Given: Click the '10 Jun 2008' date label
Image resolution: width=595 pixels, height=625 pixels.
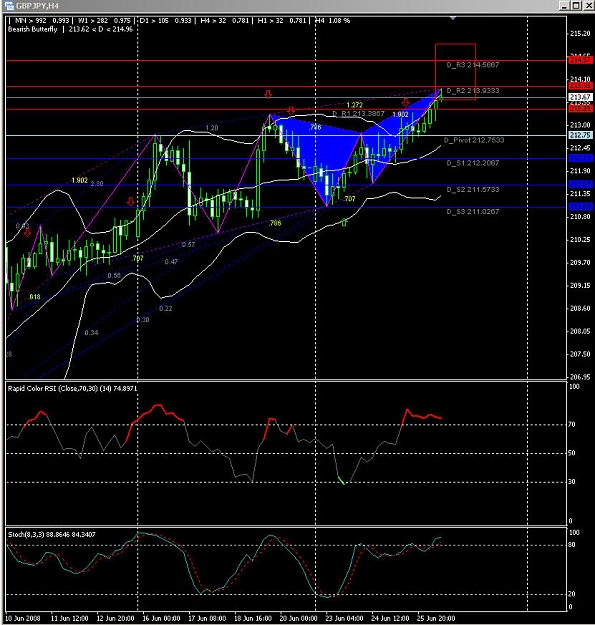Looking at the screenshot, I should 23,619.
